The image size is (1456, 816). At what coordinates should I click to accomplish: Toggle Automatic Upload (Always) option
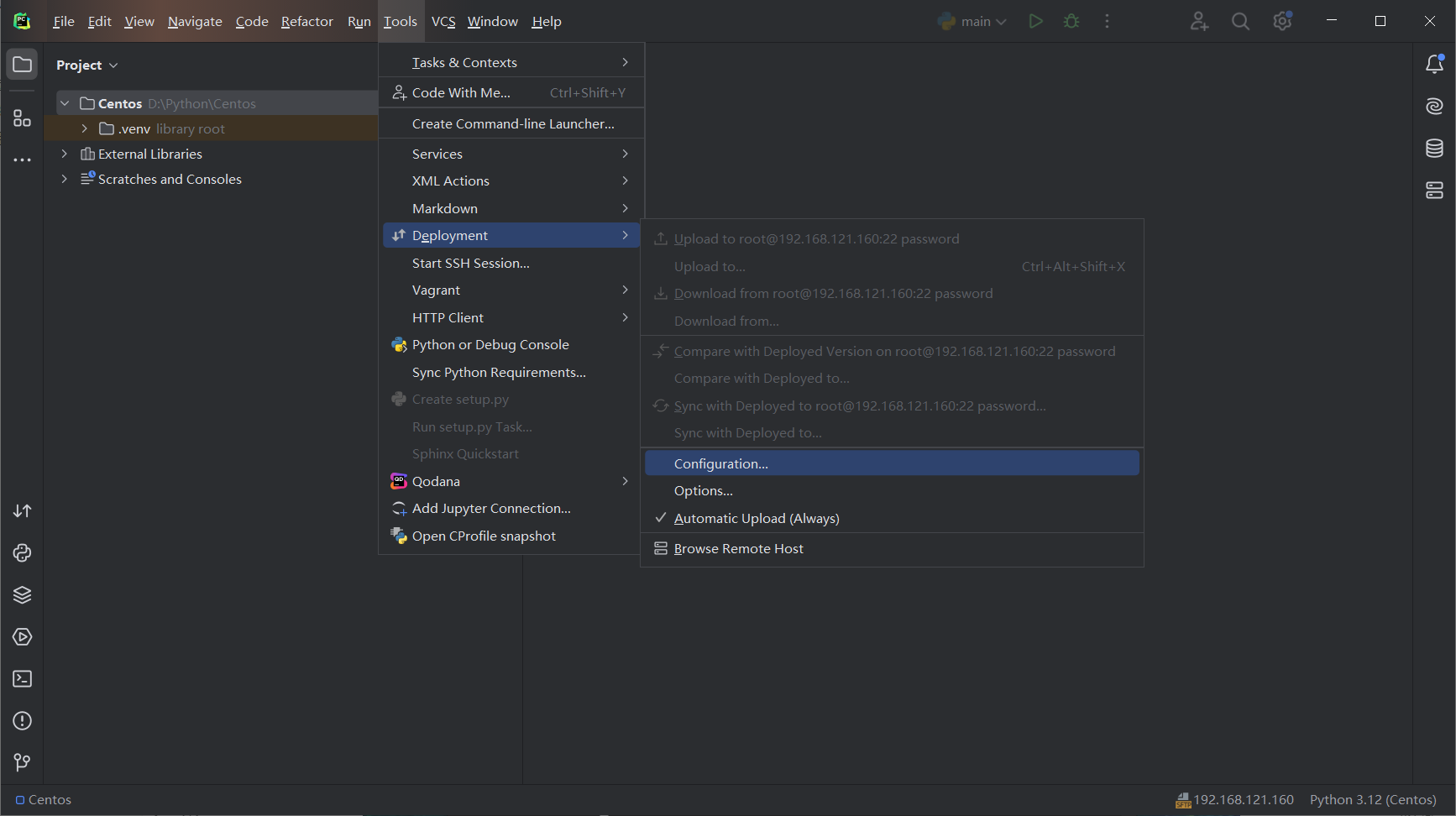[892, 518]
